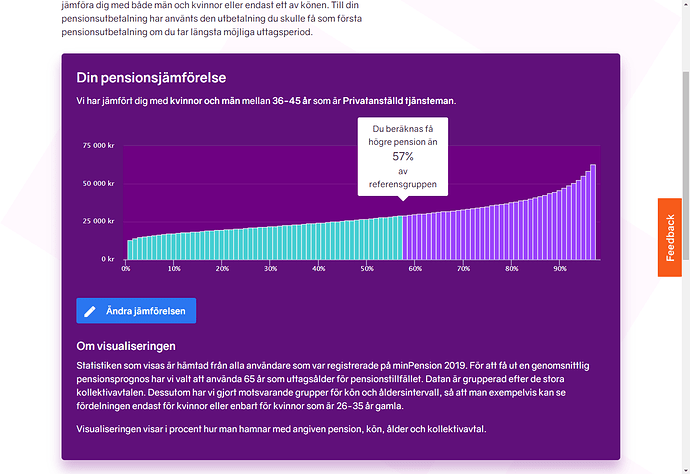Click the 57% value in the tooltip
The image size is (690, 474).
click(403, 156)
